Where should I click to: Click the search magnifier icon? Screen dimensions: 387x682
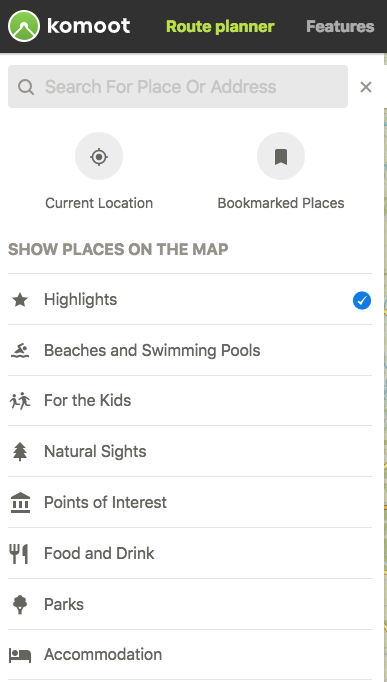coord(26,87)
